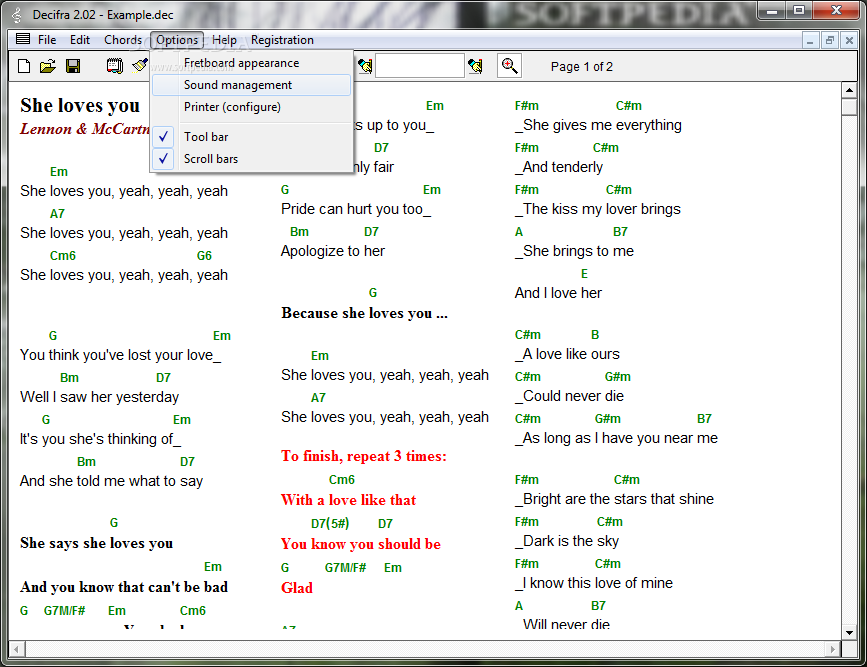
Task: Open the Help menu
Action: [224, 40]
